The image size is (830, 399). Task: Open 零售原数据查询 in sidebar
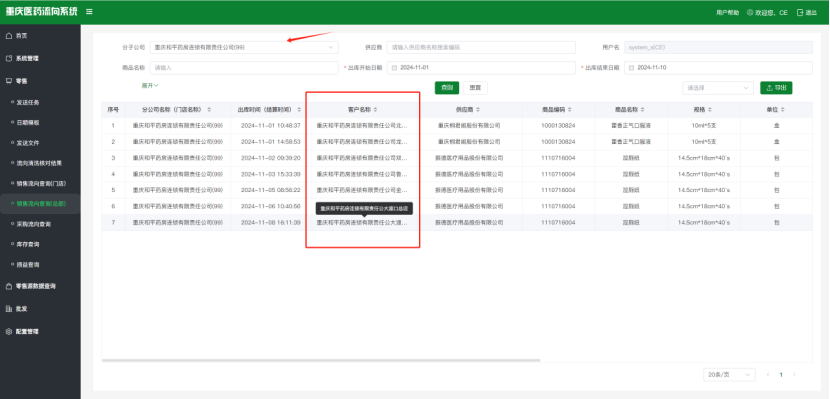pyautogui.click(x=31, y=286)
